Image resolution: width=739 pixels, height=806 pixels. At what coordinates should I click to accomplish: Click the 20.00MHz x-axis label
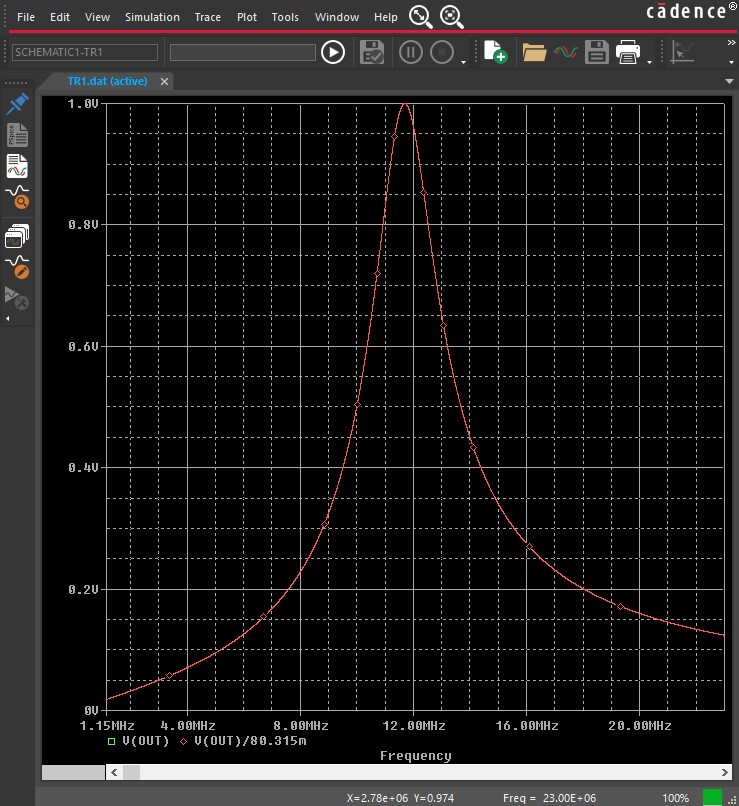coord(640,726)
